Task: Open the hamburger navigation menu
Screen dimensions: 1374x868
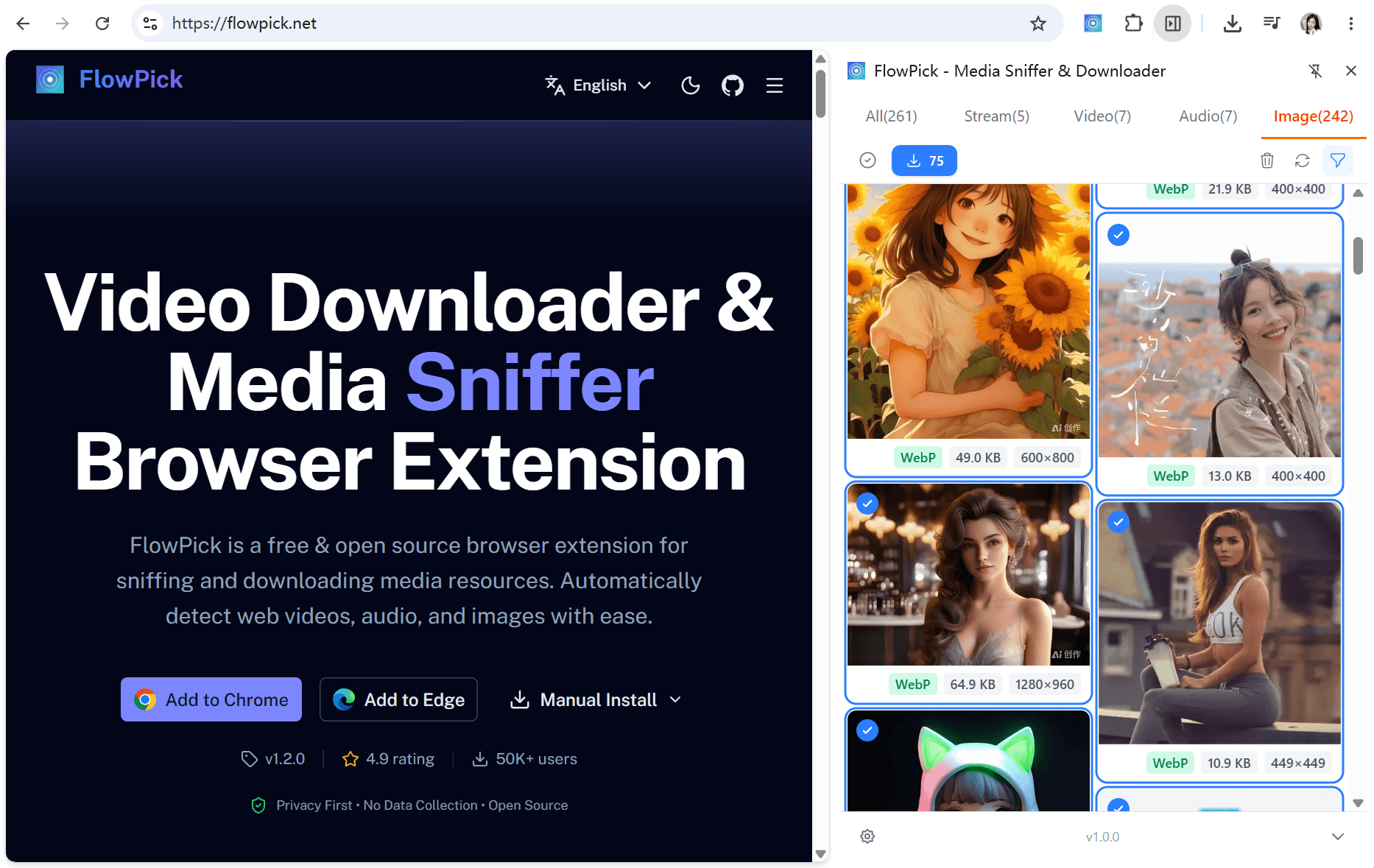Action: tap(775, 85)
